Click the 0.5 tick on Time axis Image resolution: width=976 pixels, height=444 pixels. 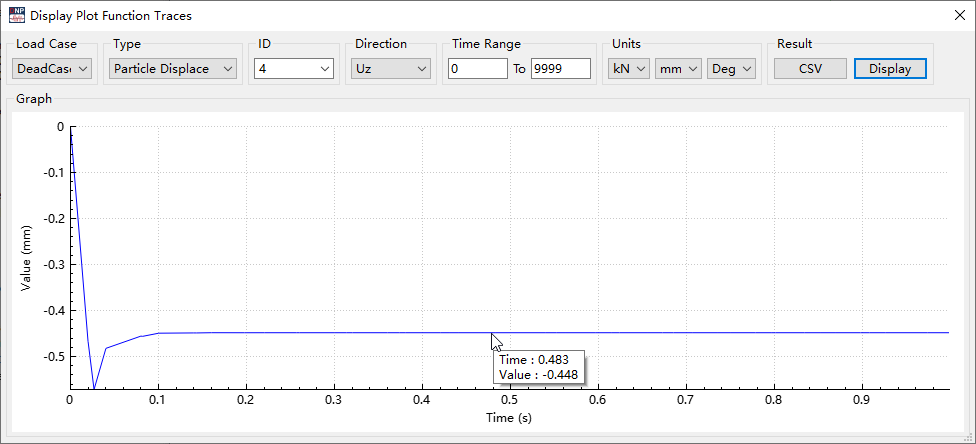pyautogui.click(x=510, y=400)
